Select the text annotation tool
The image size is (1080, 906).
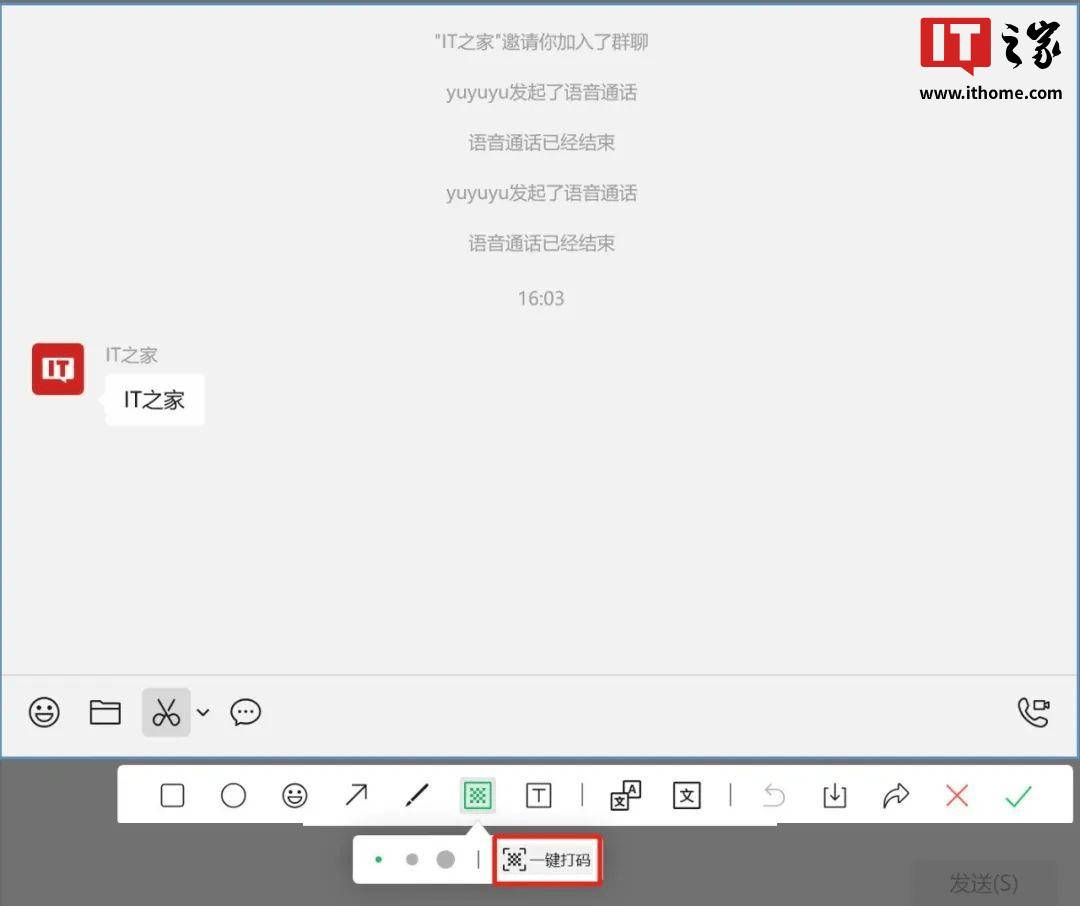539,795
